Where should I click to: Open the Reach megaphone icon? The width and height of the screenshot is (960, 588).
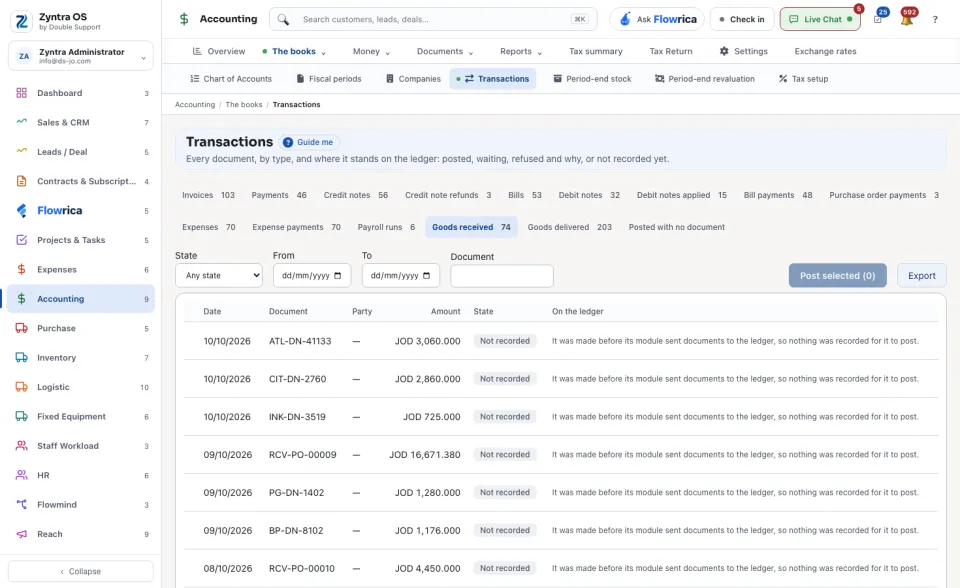pos(21,533)
